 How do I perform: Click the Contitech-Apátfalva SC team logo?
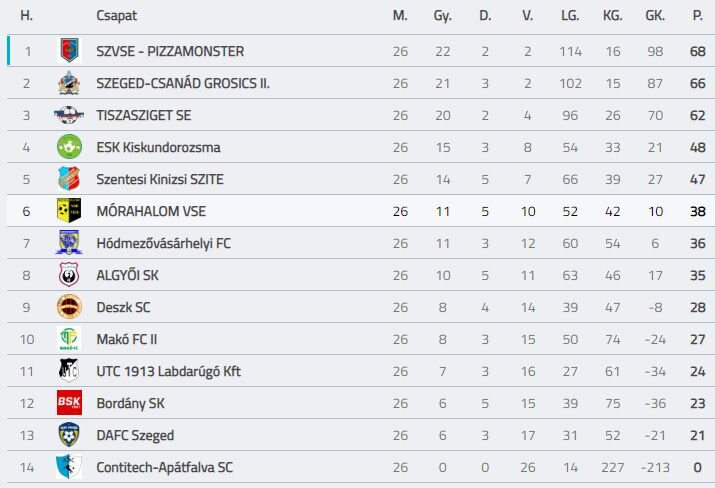(69, 467)
